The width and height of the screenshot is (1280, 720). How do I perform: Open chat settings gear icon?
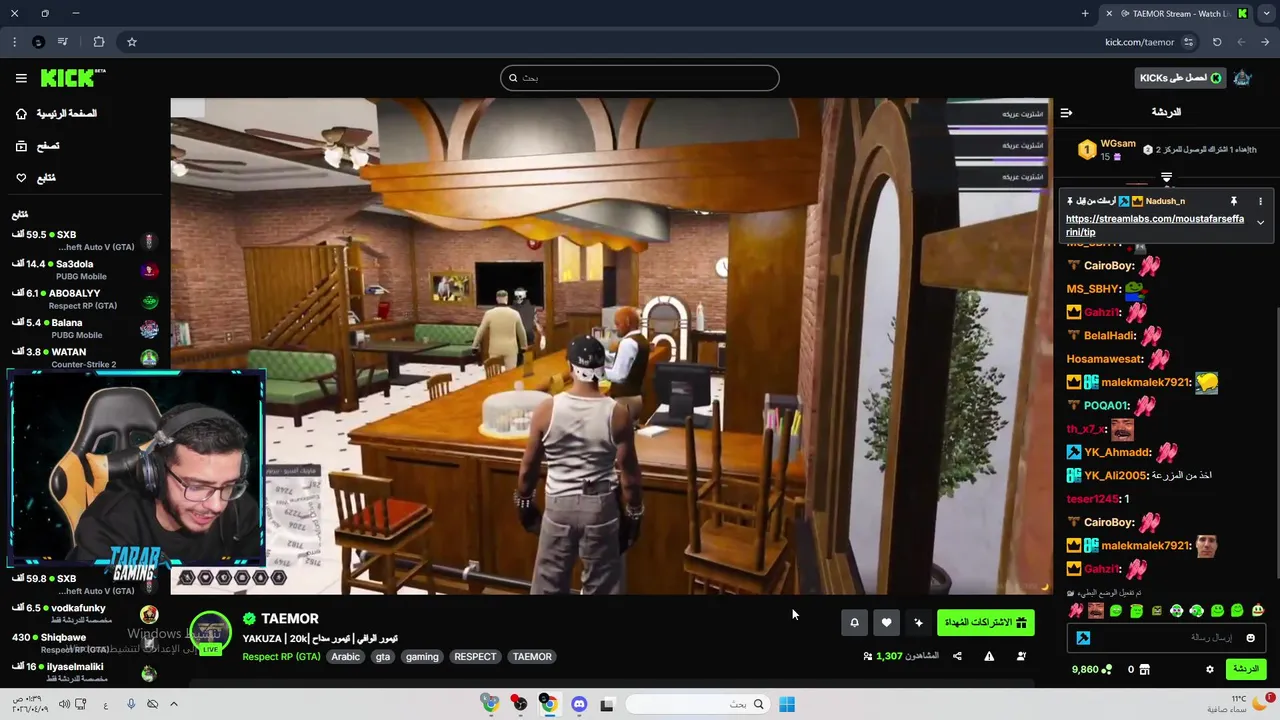click(1209, 670)
